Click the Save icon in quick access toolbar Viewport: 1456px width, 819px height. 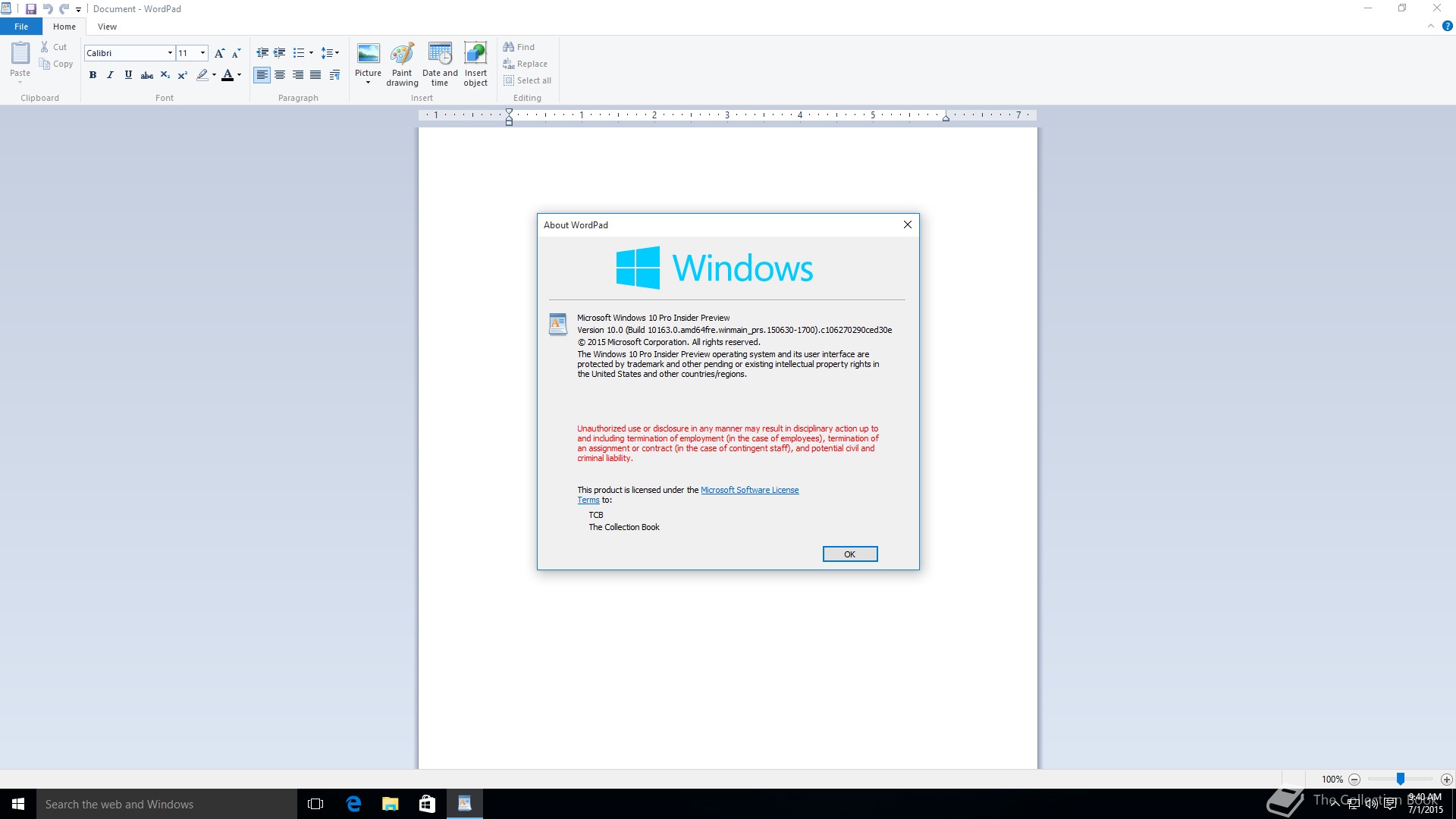31,9
